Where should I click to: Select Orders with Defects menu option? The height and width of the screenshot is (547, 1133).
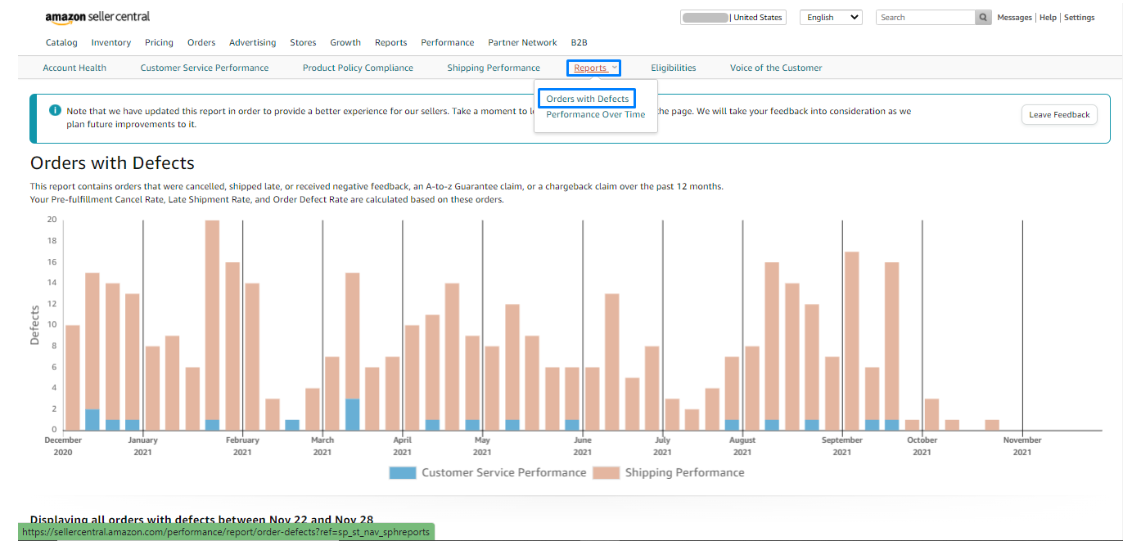tap(587, 99)
